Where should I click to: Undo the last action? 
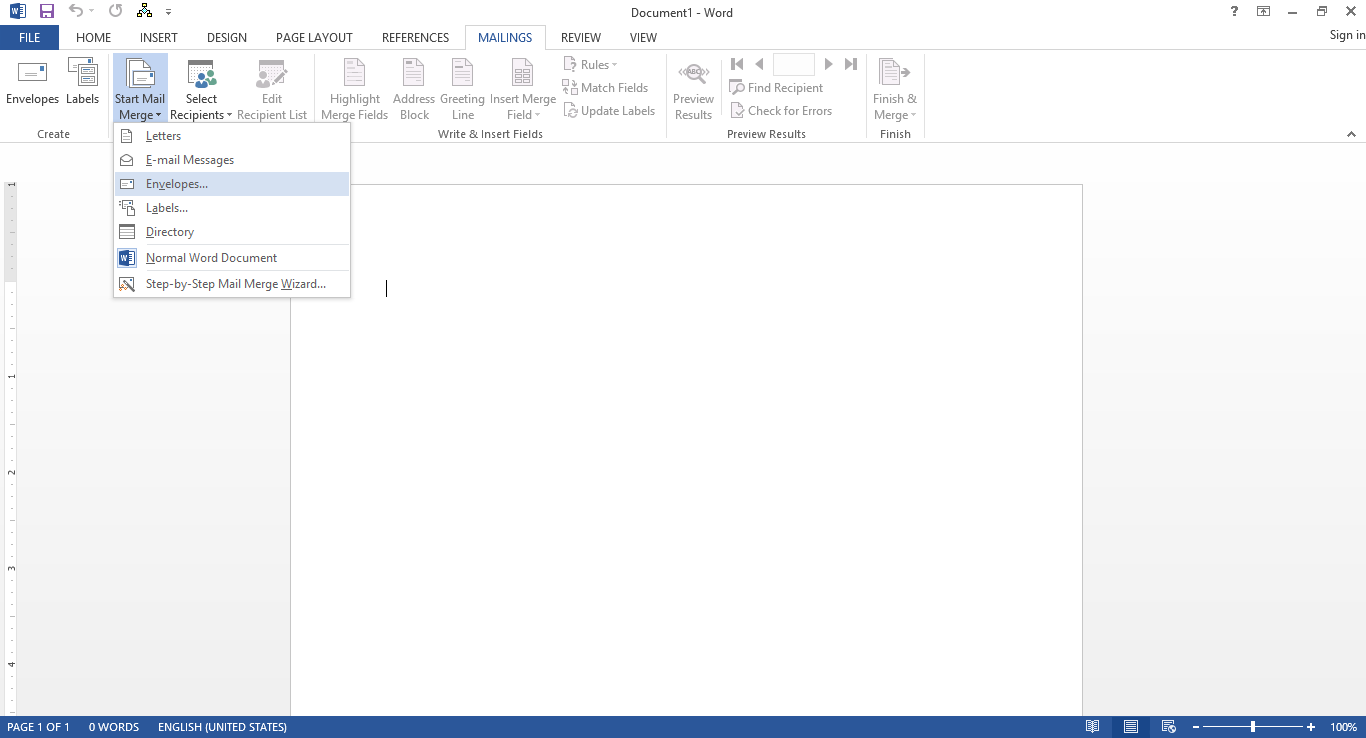pos(76,12)
